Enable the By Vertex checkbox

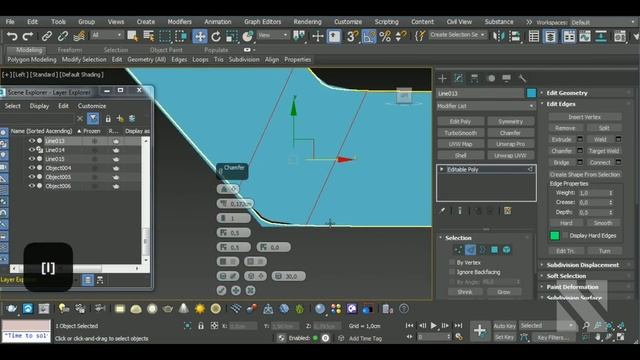pyautogui.click(x=452, y=262)
